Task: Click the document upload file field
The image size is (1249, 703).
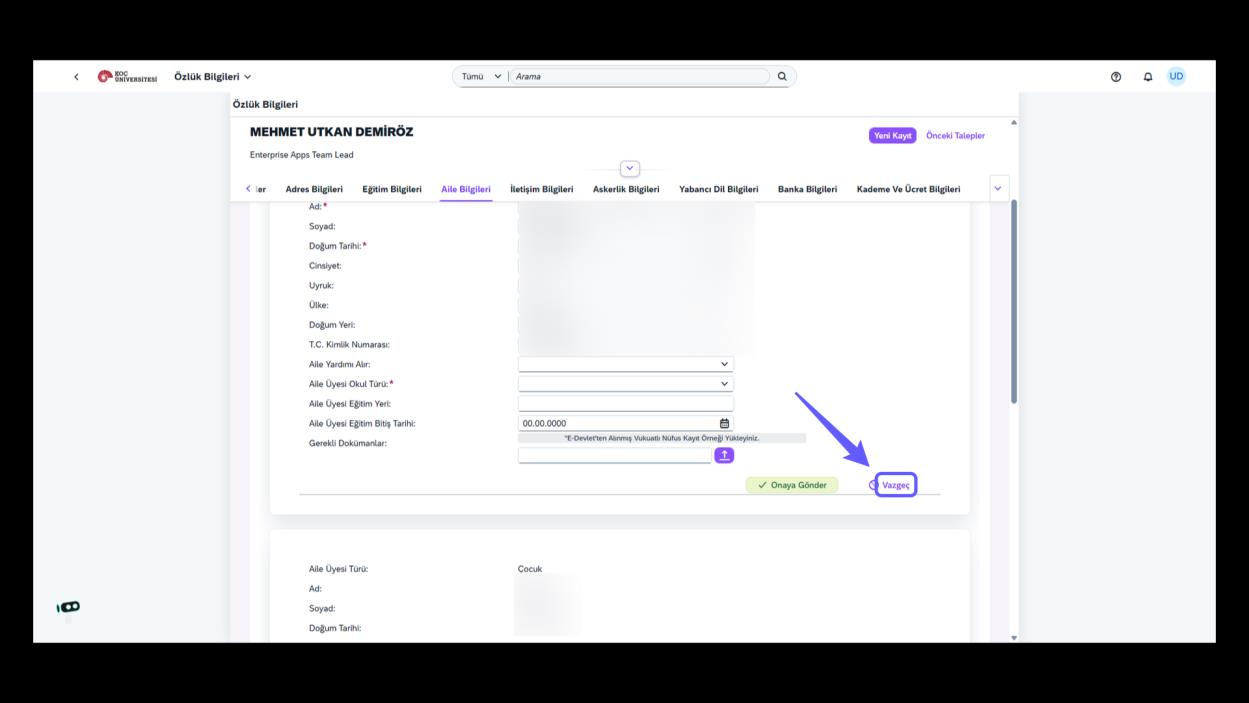Action: tap(615, 456)
